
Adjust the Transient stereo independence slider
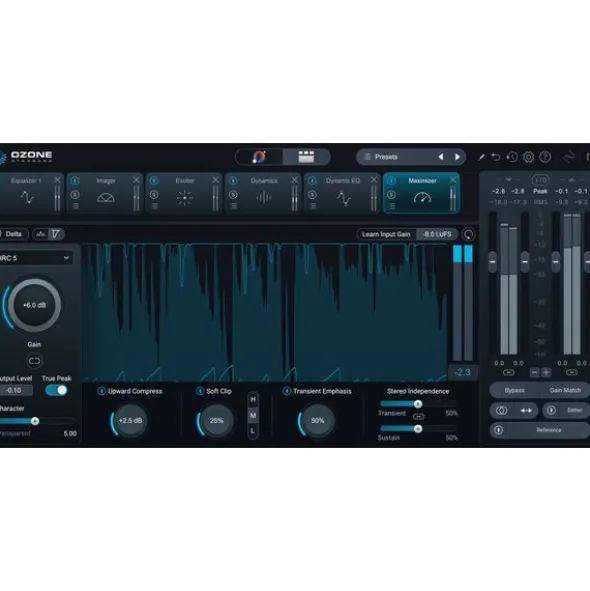click(x=418, y=404)
